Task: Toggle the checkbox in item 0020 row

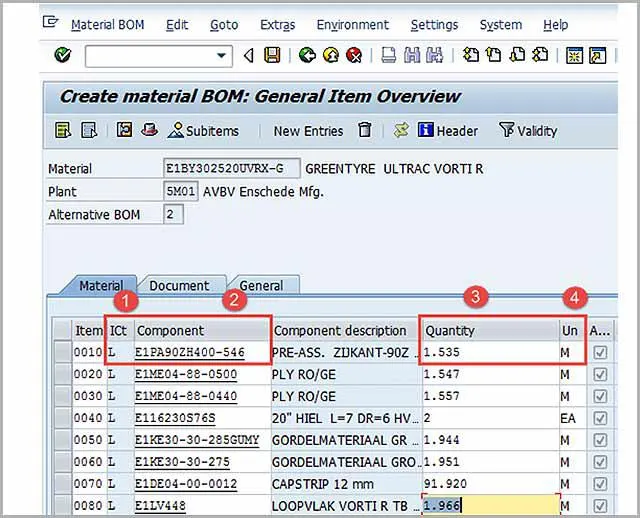Action: (600, 374)
